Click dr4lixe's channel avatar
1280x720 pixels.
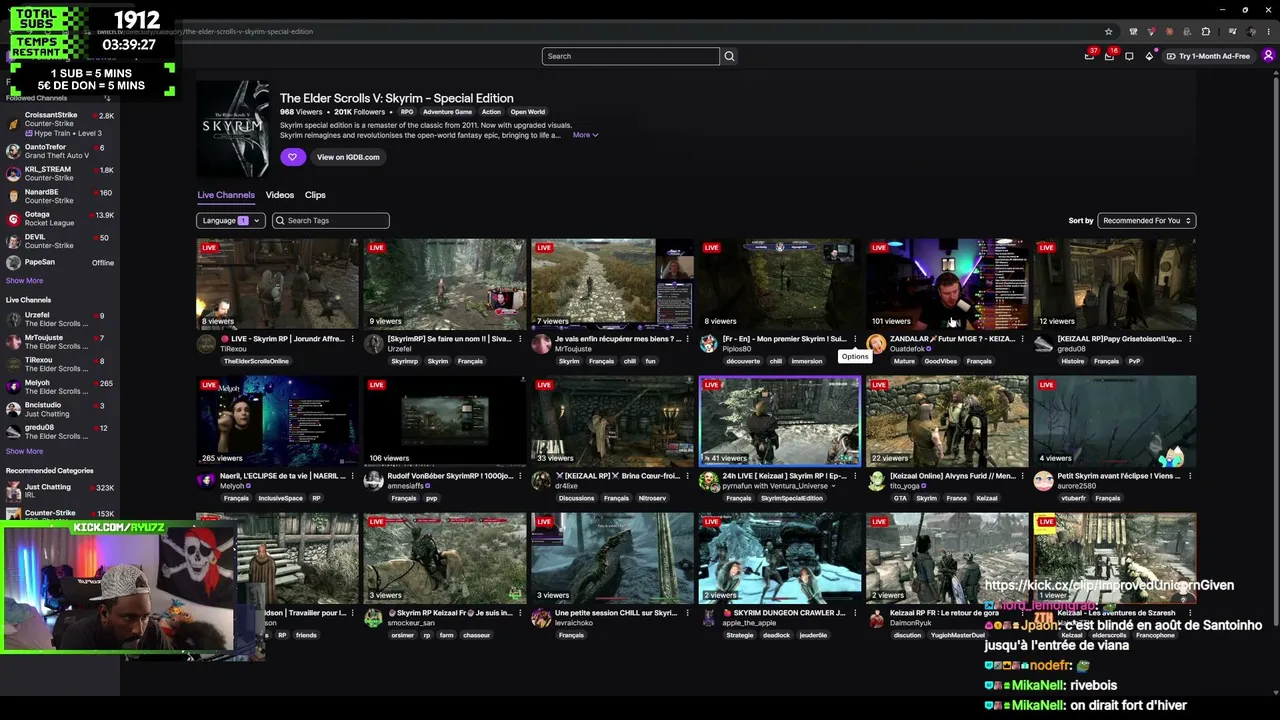541,481
